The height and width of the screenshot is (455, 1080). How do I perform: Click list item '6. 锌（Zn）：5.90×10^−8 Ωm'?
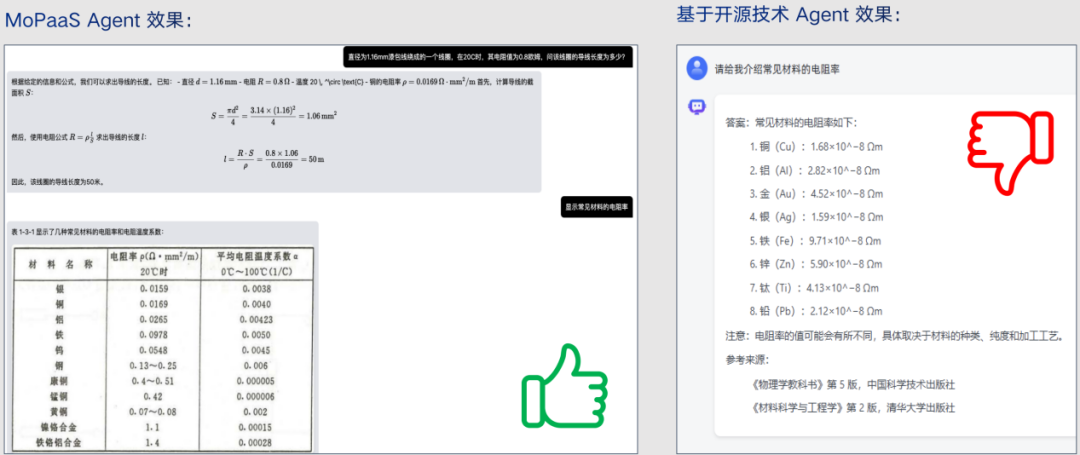(x=816, y=264)
